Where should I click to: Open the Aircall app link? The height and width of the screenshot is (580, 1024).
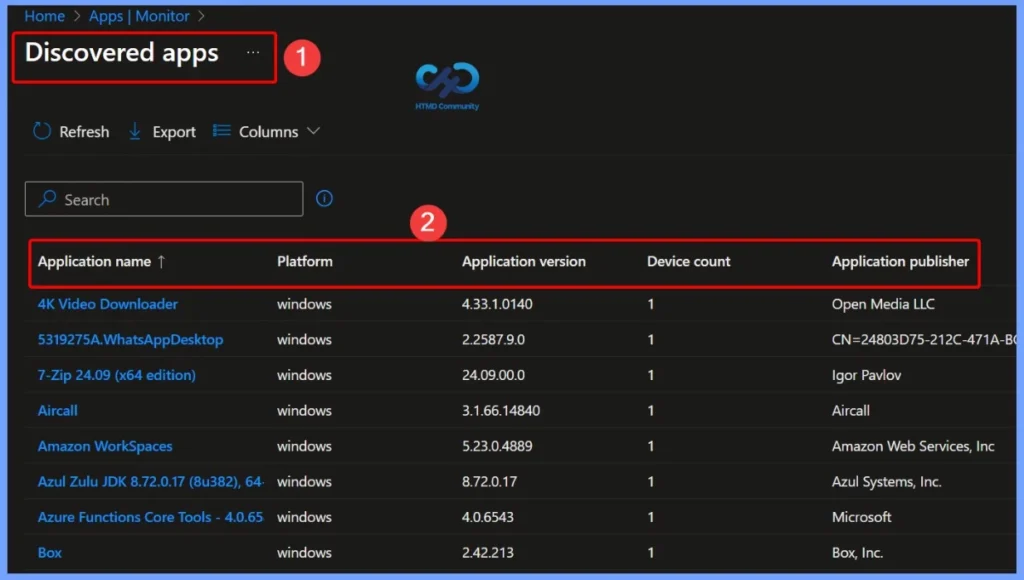coord(57,410)
